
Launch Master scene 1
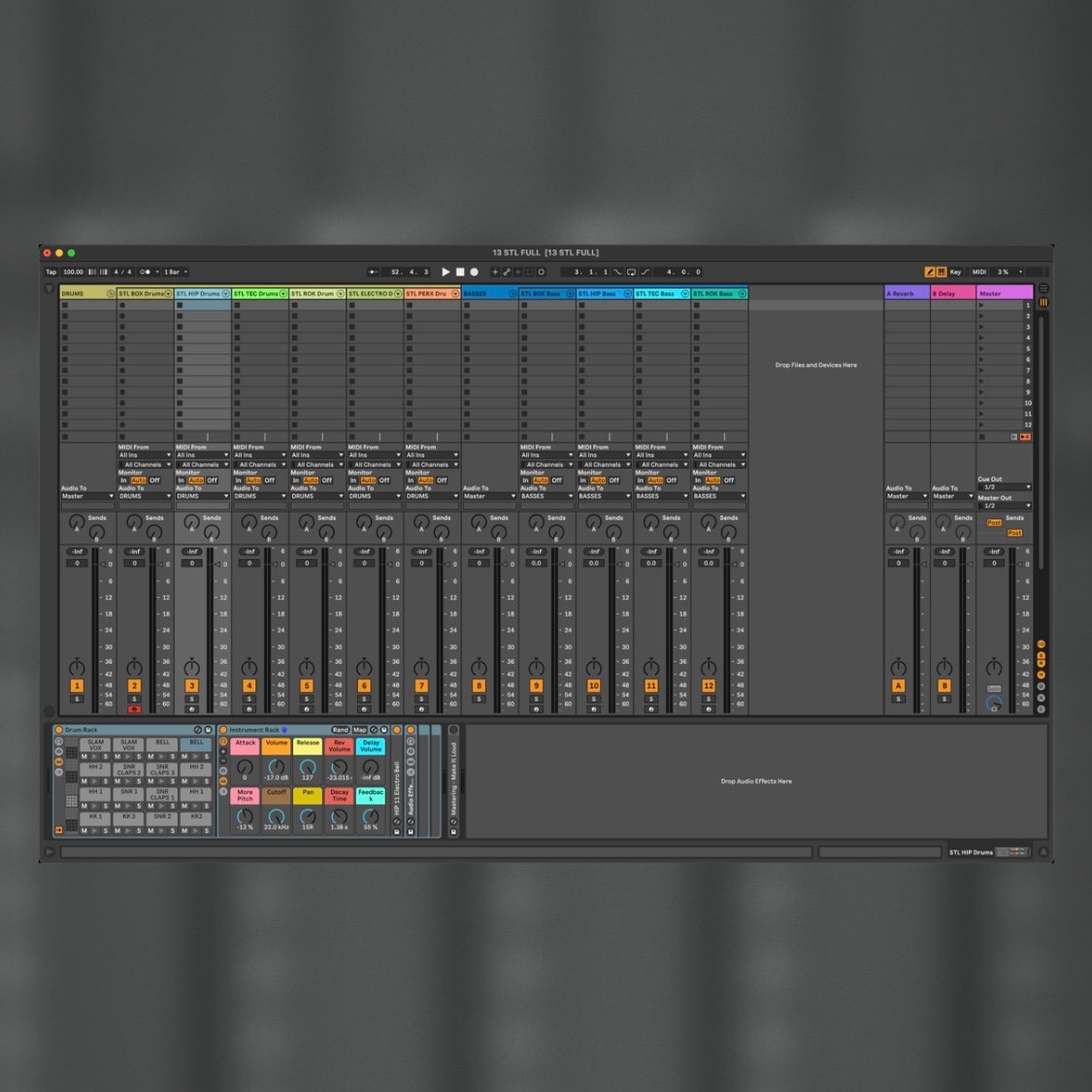(981, 305)
